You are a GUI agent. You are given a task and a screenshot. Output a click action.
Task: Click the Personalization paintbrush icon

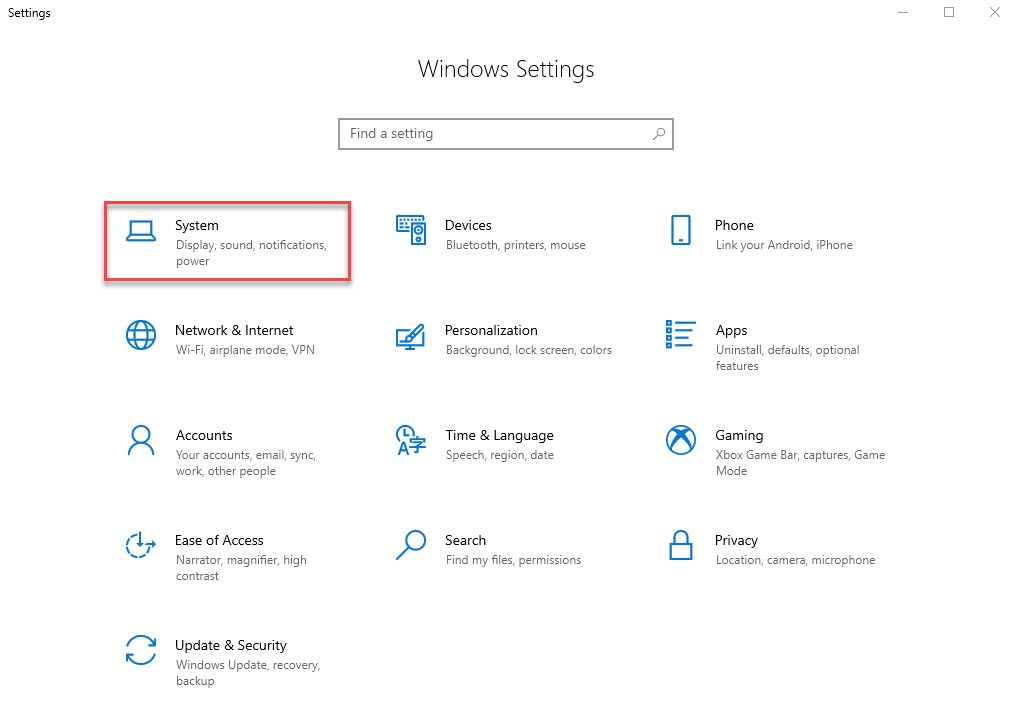(x=411, y=336)
